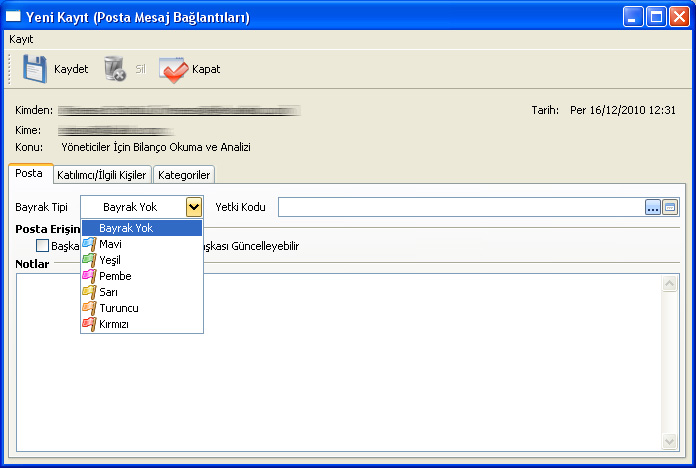Open the Kategoriler tab
The image size is (696, 468).
(x=184, y=174)
